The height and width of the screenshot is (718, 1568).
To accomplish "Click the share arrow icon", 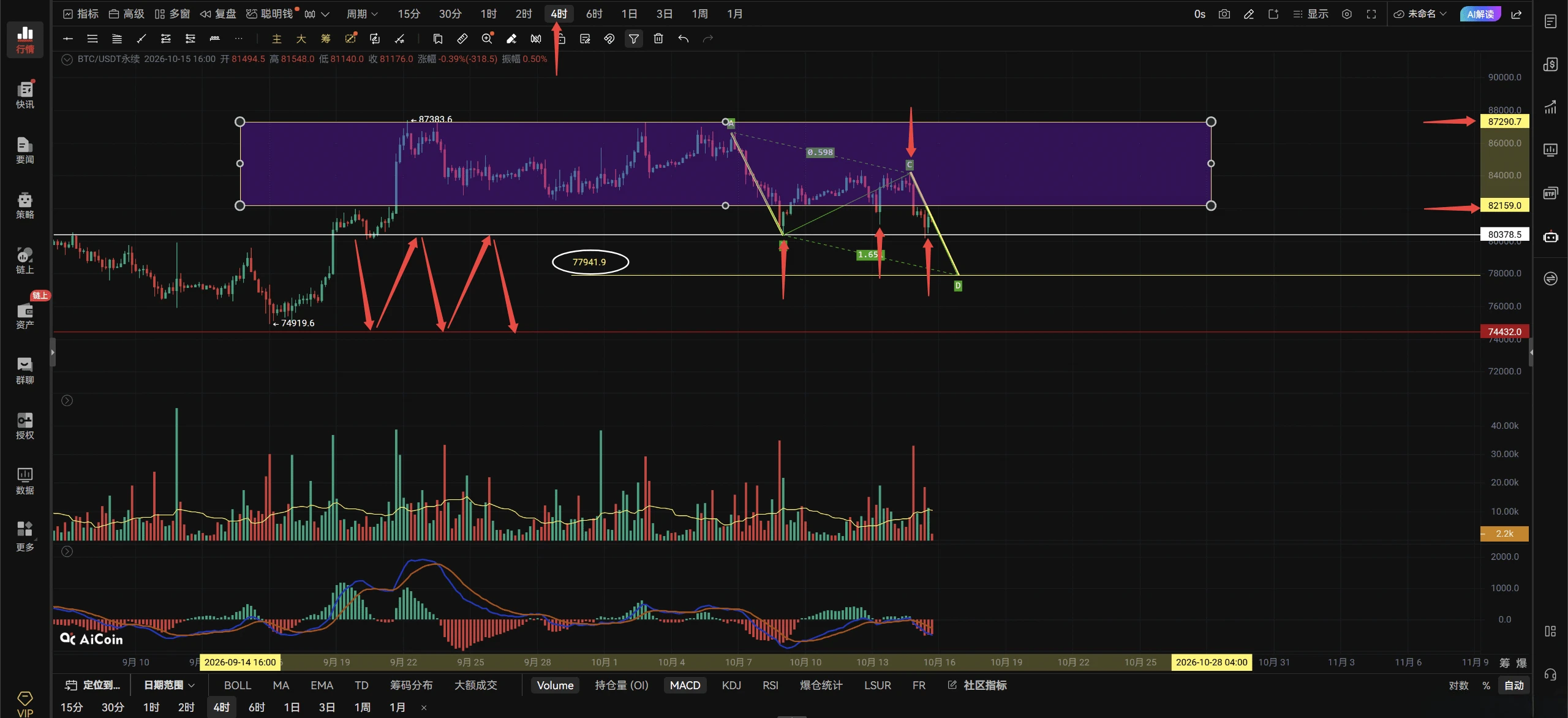I will (1517, 14).
